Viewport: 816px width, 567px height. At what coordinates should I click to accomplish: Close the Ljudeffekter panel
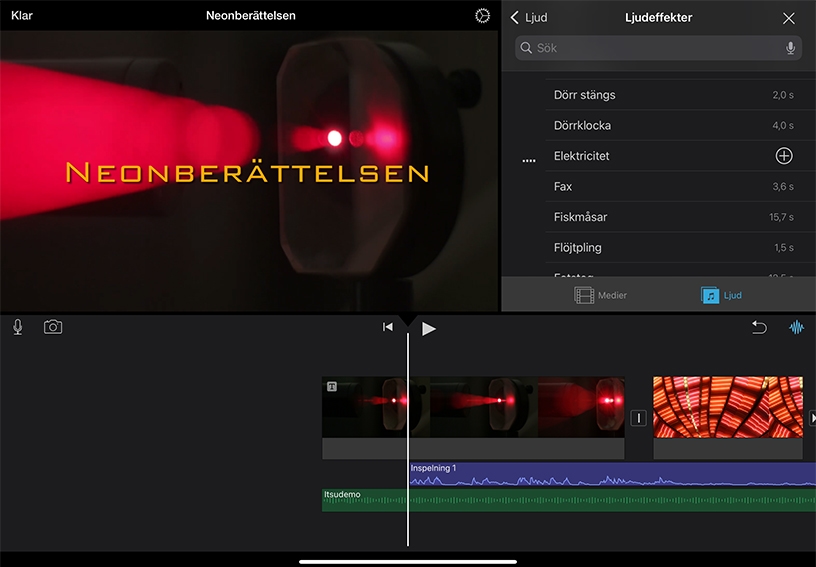(x=788, y=18)
